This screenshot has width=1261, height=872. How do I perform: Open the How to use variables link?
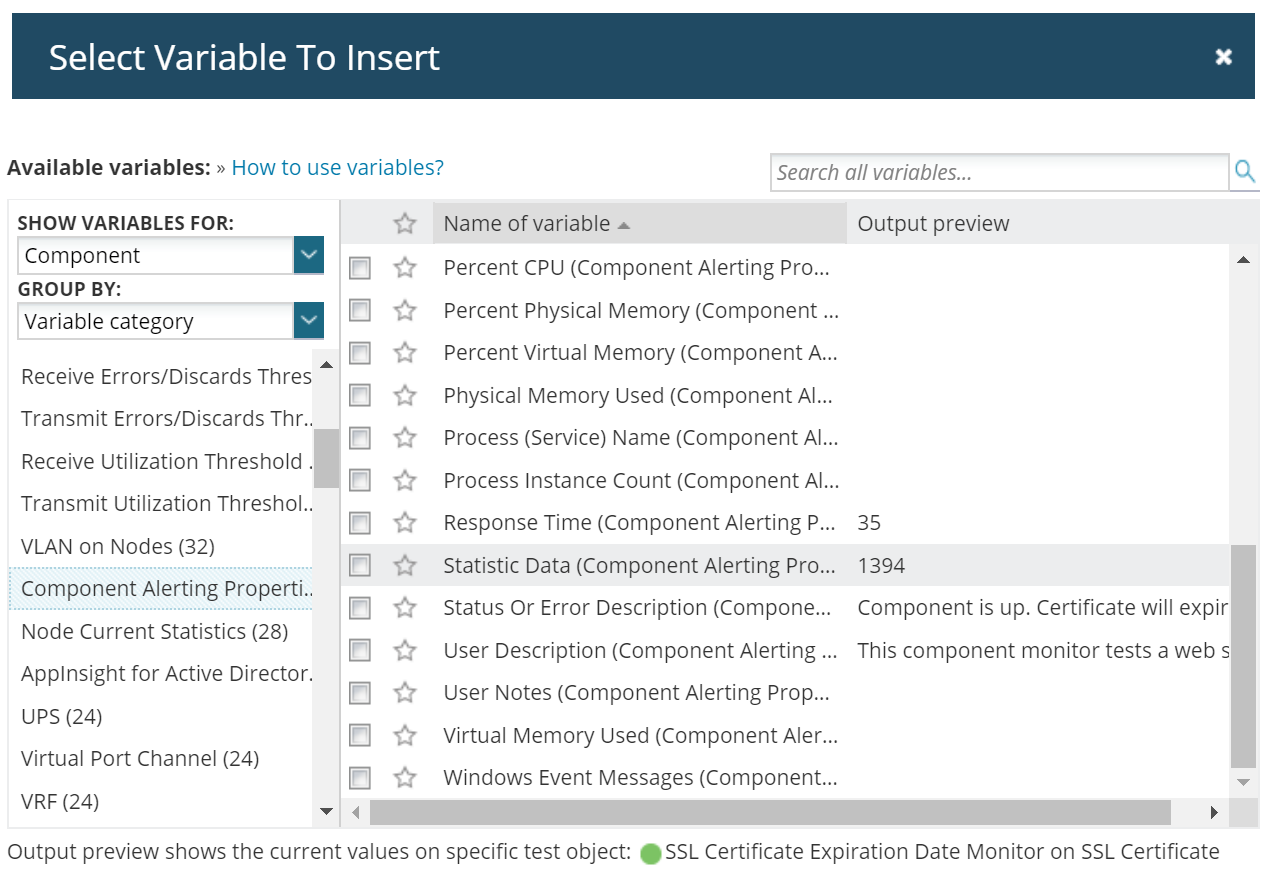337,168
